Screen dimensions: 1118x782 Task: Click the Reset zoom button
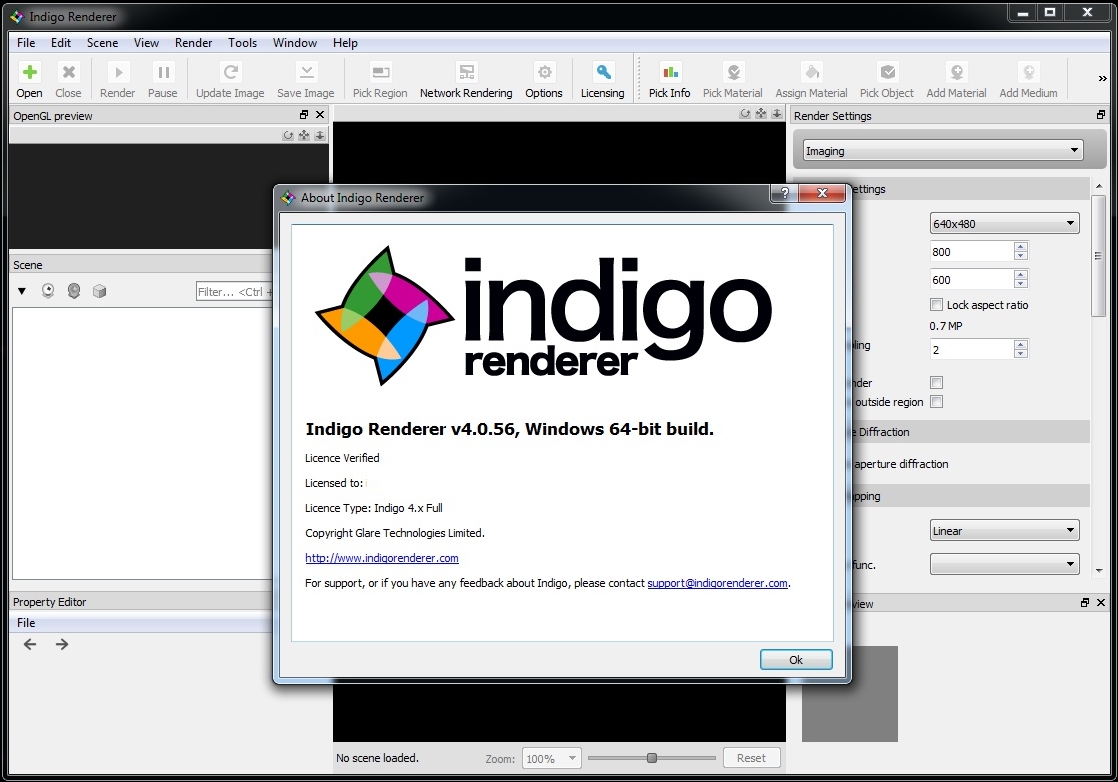point(752,758)
